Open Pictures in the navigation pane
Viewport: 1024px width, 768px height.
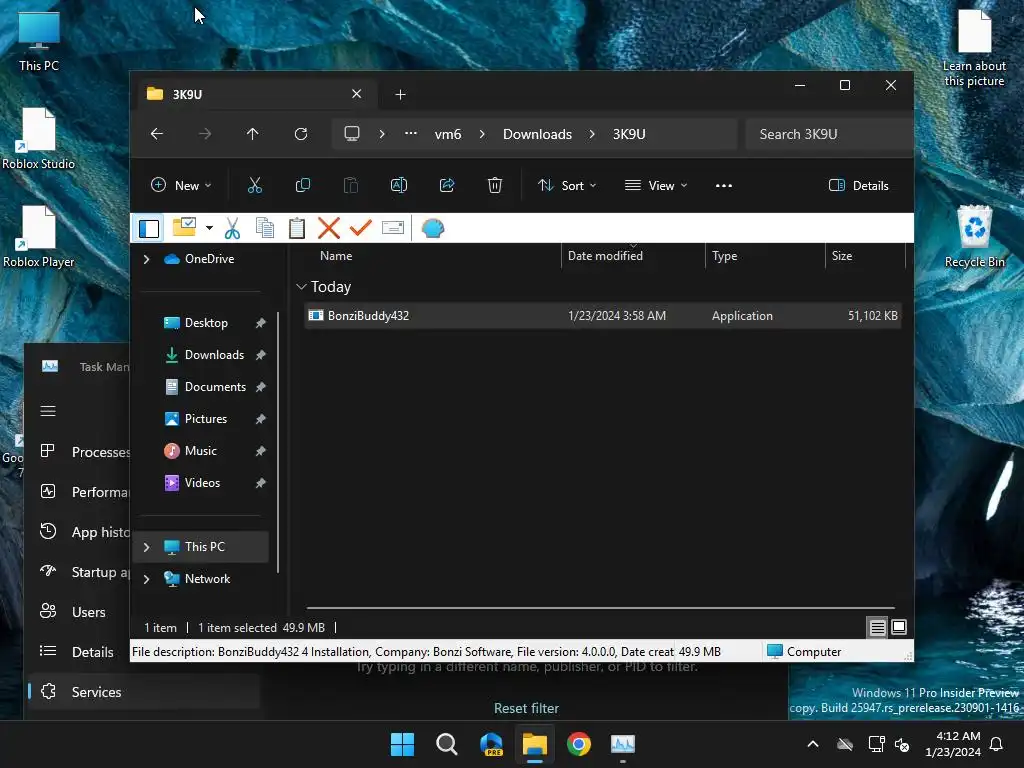point(206,419)
